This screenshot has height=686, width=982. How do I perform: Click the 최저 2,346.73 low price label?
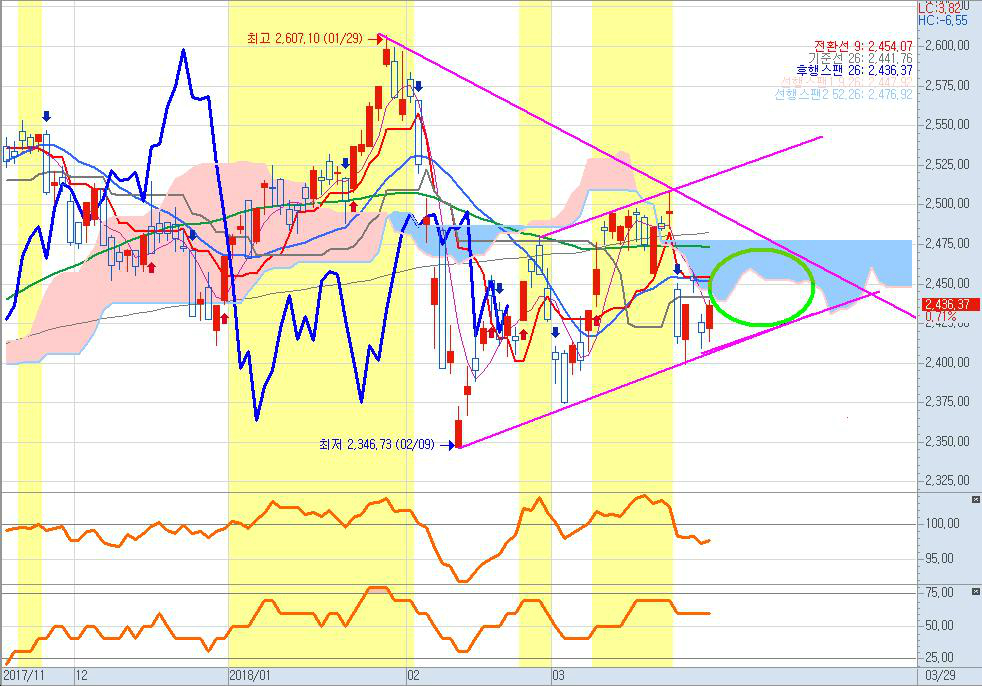(x=377, y=444)
